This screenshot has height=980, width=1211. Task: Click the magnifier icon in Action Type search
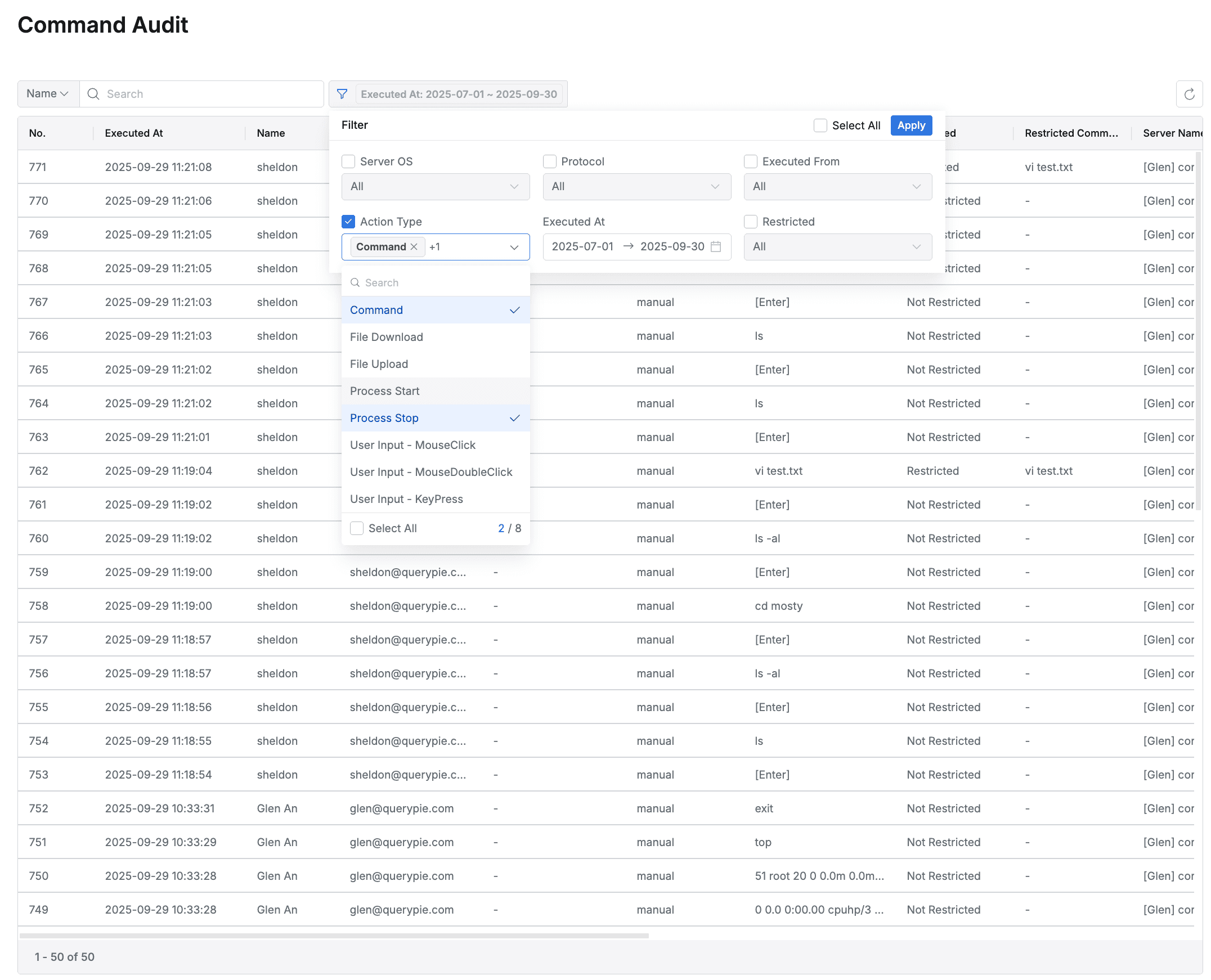[355, 282]
